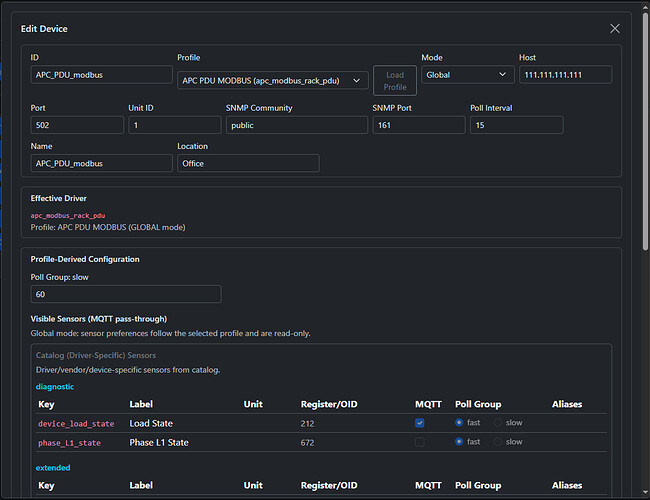The height and width of the screenshot is (500, 650).
Task: Click the device_load_state key
Action: (76, 424)
